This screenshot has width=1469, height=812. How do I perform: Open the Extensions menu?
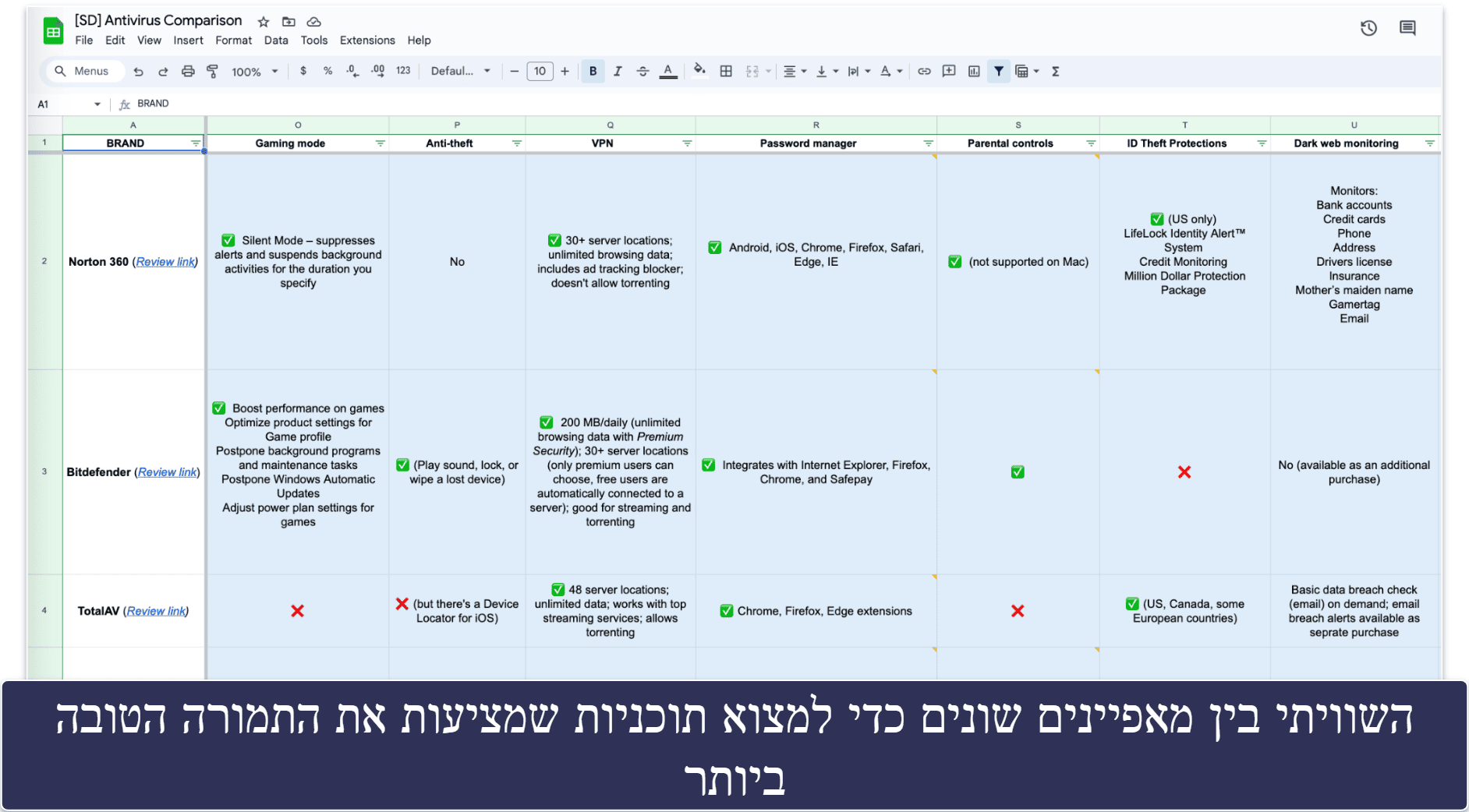367,41
